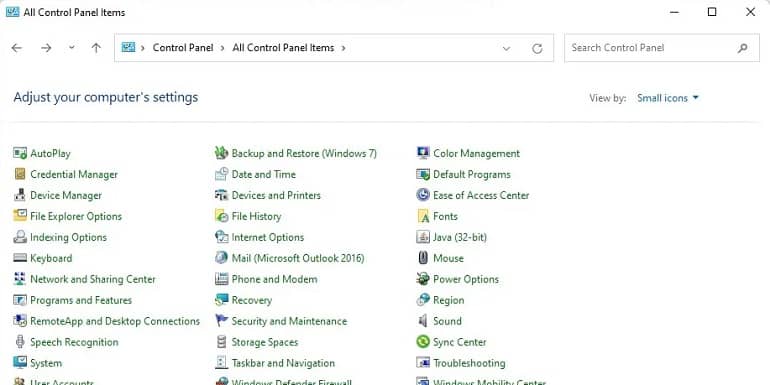Click the Security and Maintenance flag icon
Image resolution: width=770 pixels, height=385 pixels.
click(x=221, y=321)
